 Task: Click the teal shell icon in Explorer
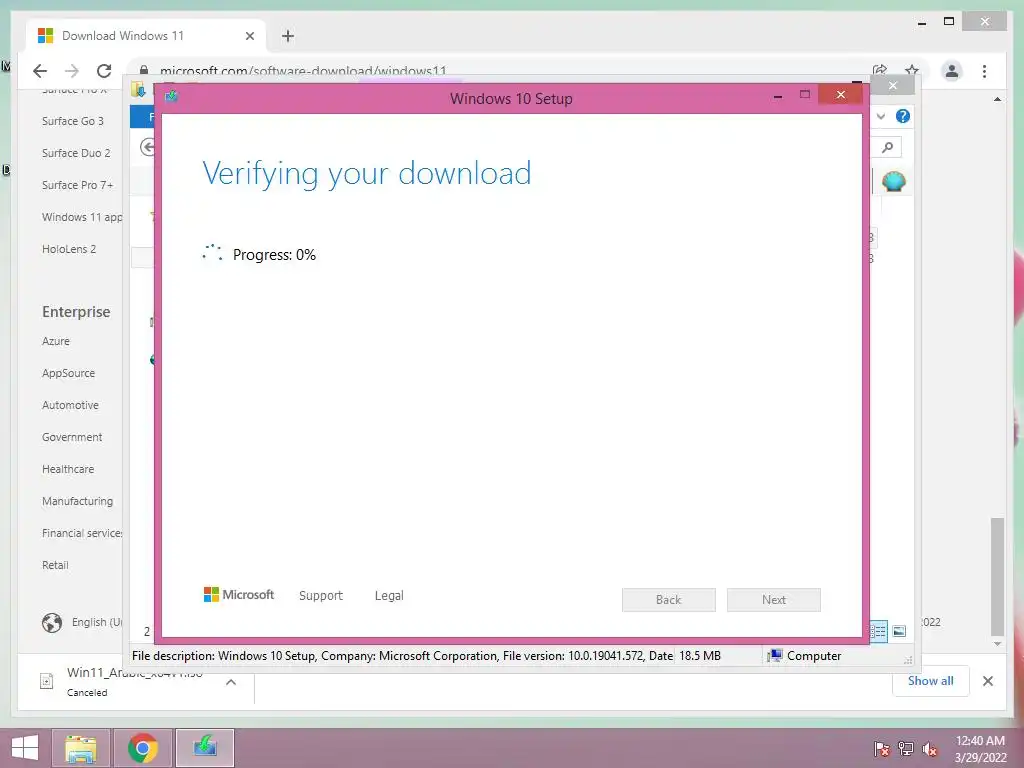pos(893,181)
